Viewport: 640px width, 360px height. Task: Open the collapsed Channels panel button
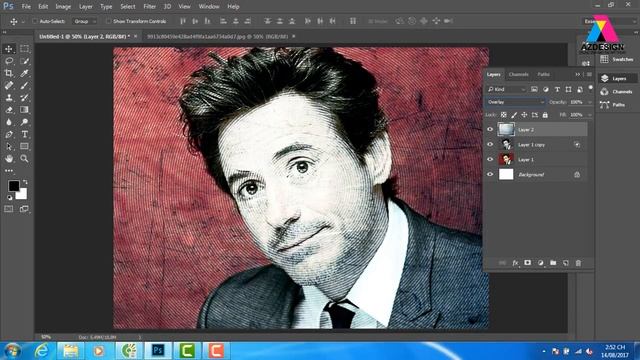(617, 92)
